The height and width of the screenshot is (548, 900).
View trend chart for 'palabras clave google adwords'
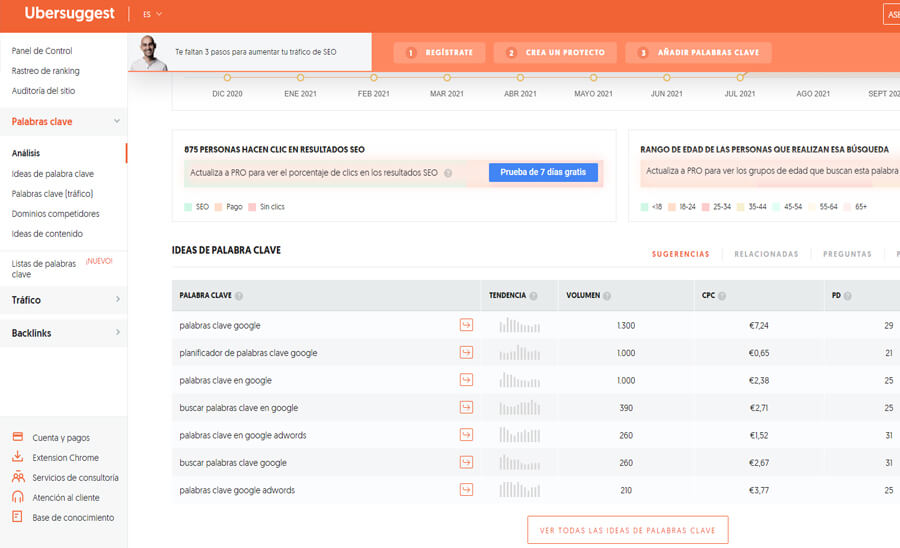point(519,490)
